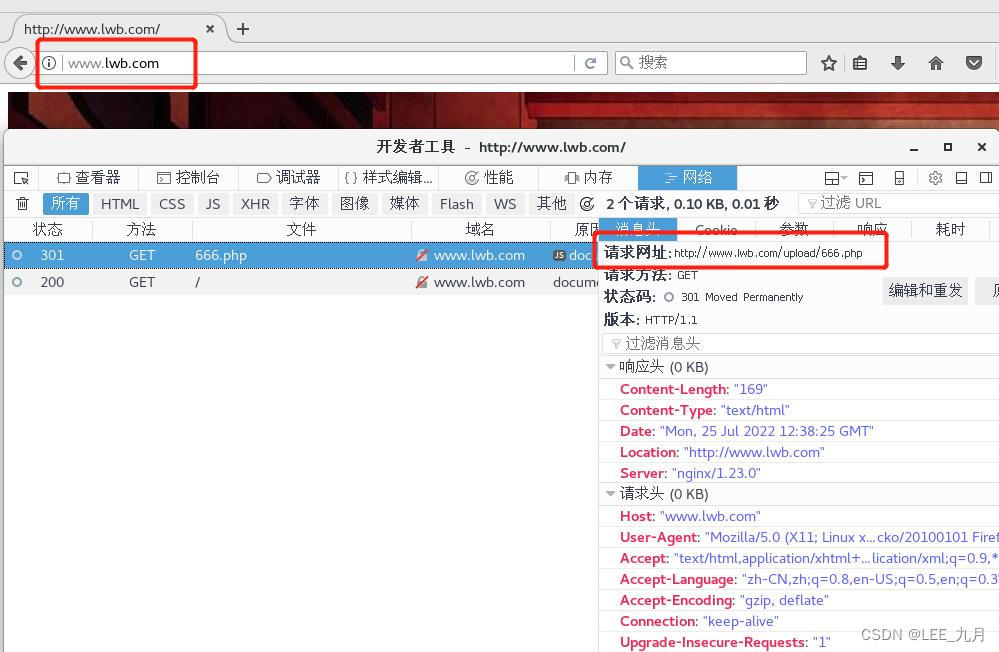Focus the 过滤 URL filter field
Screen dimensions: 999x652
click(x=898, y=203)
